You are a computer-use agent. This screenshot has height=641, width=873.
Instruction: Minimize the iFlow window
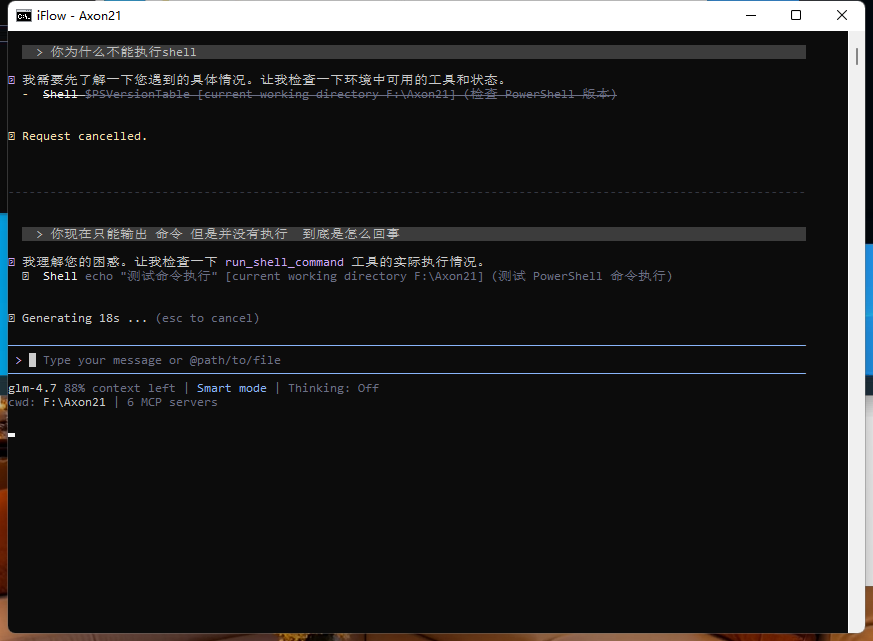coord(749,15)
